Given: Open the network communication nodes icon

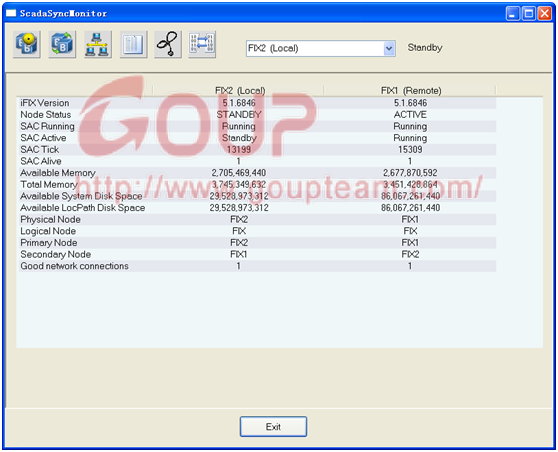Looking at the screenshot, I should 98,44.
